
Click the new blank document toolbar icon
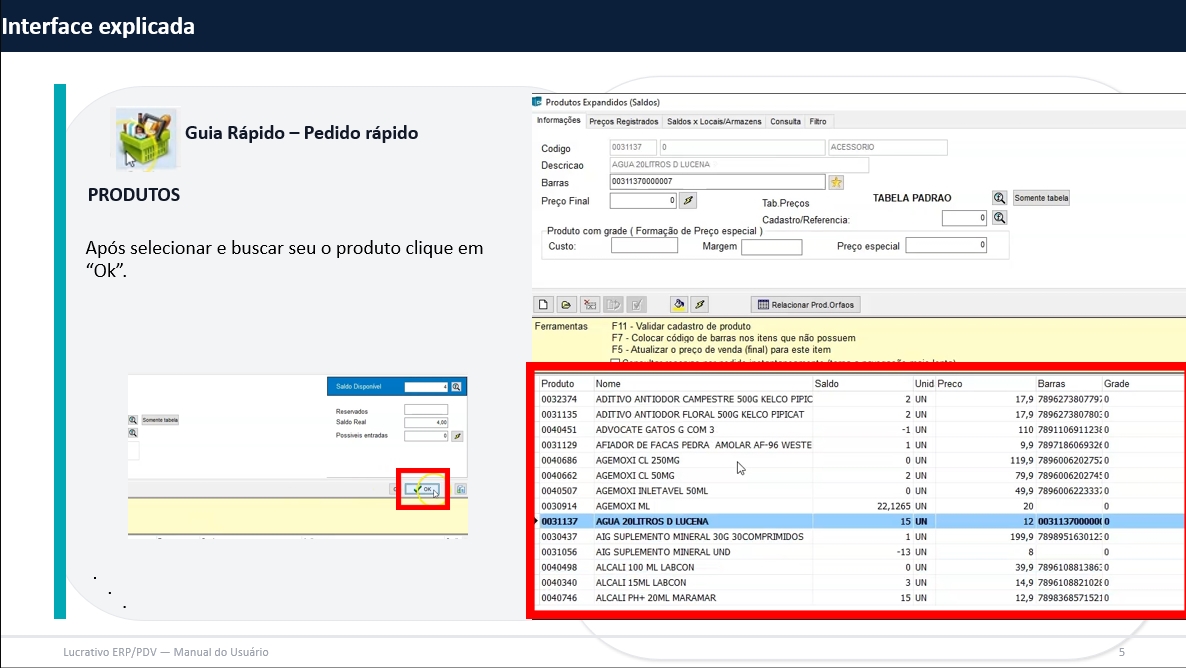[545, 305]
